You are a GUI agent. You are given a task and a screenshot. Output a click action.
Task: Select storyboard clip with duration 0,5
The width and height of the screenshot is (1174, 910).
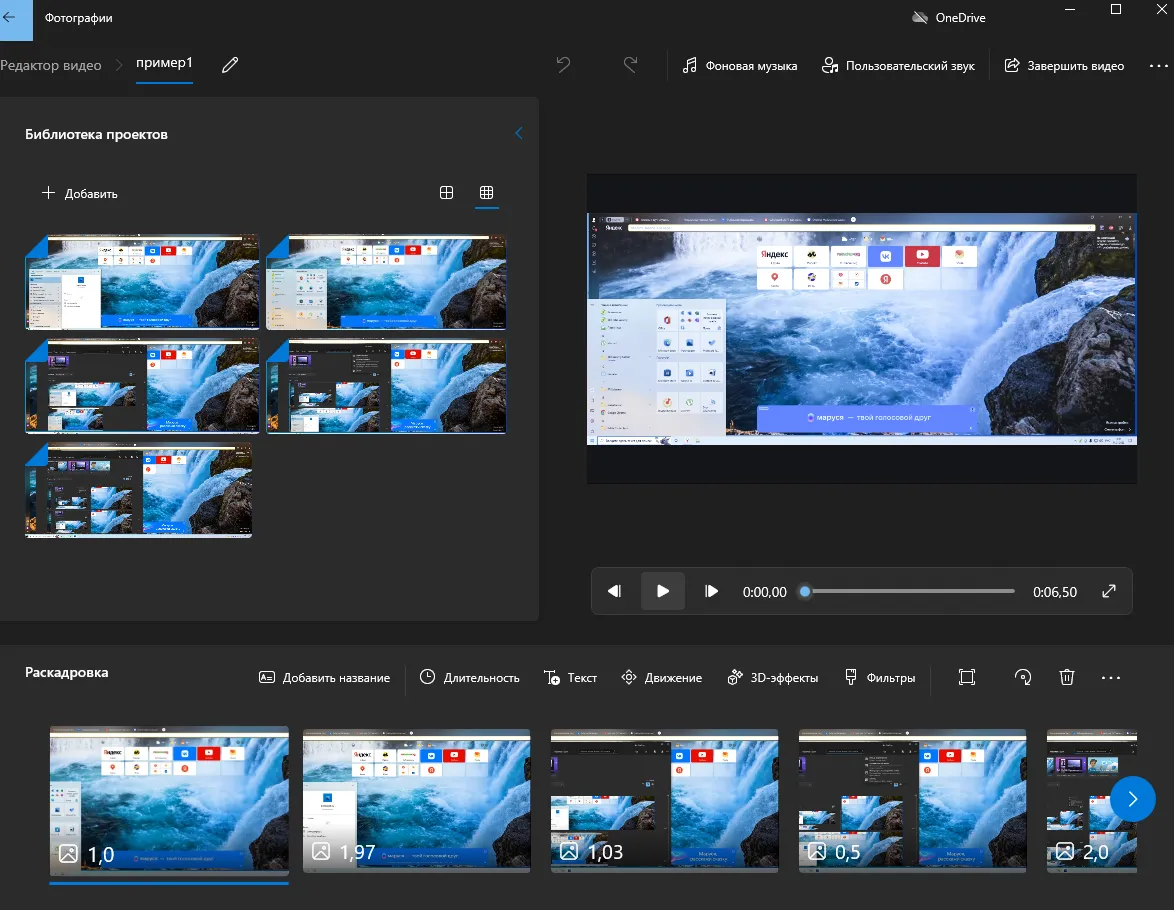(912, 800)
